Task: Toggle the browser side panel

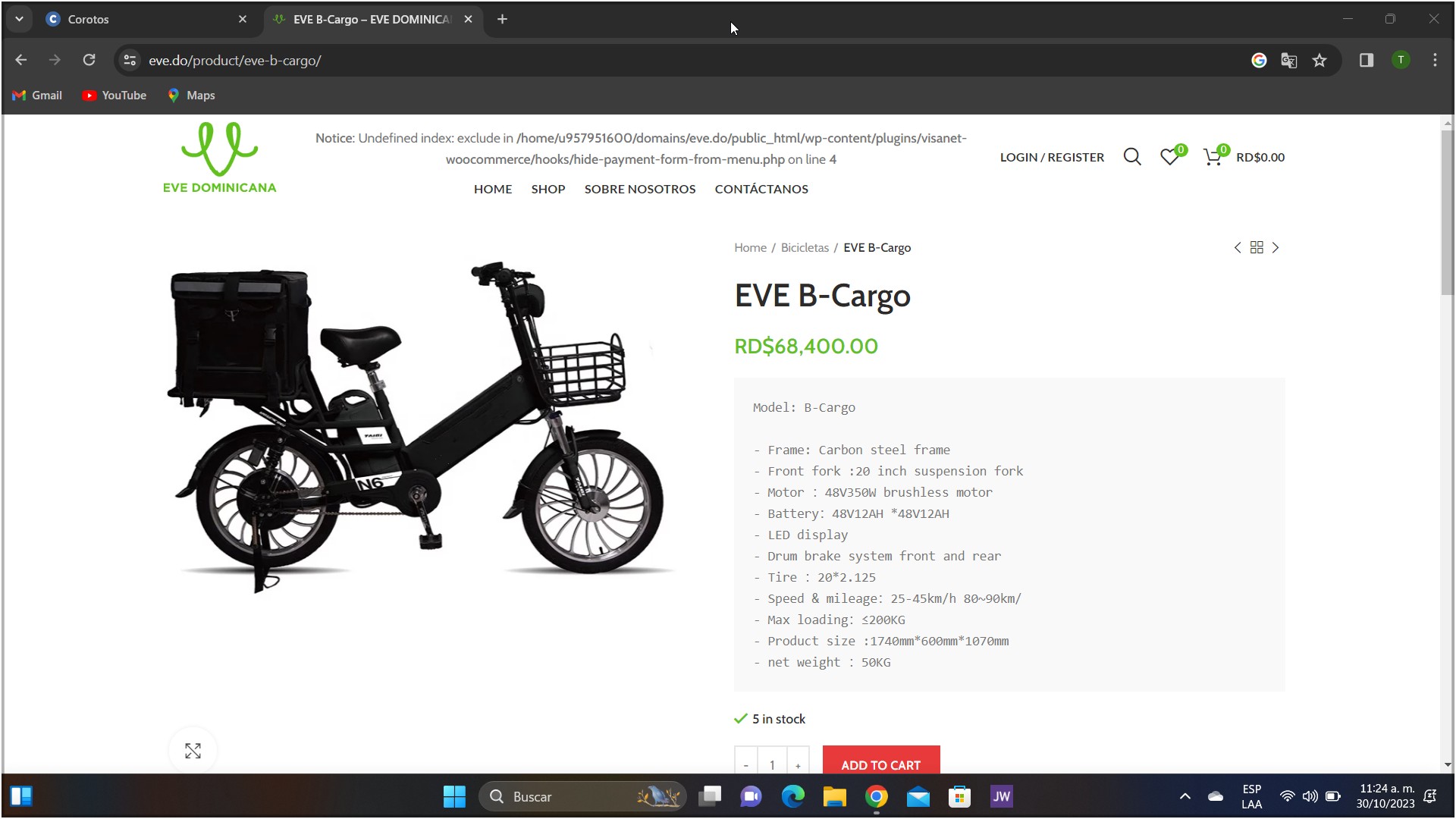Action: coord(1367,60)
